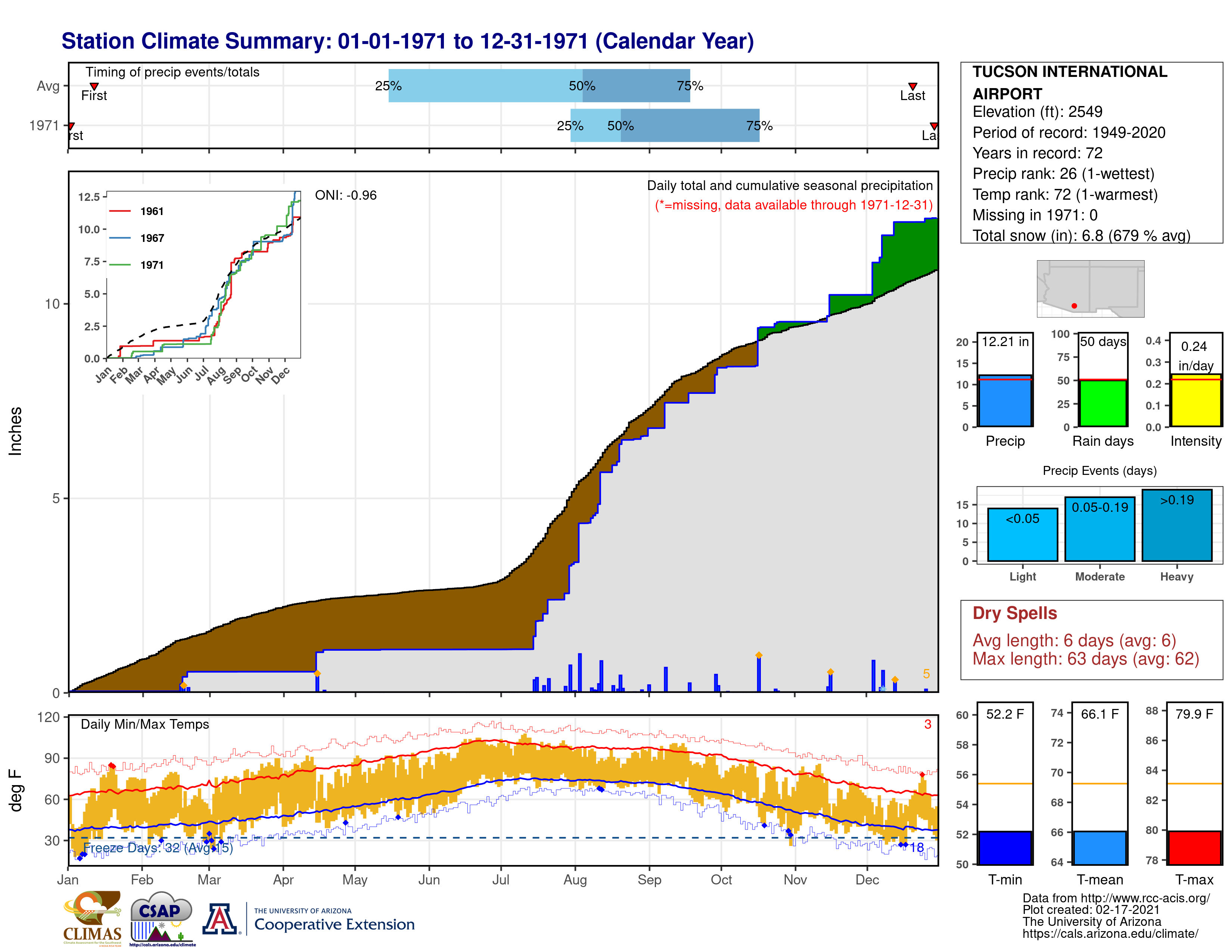Click the Aug month axis label
Screen dimensions: 1232x952
pos(575,880)
